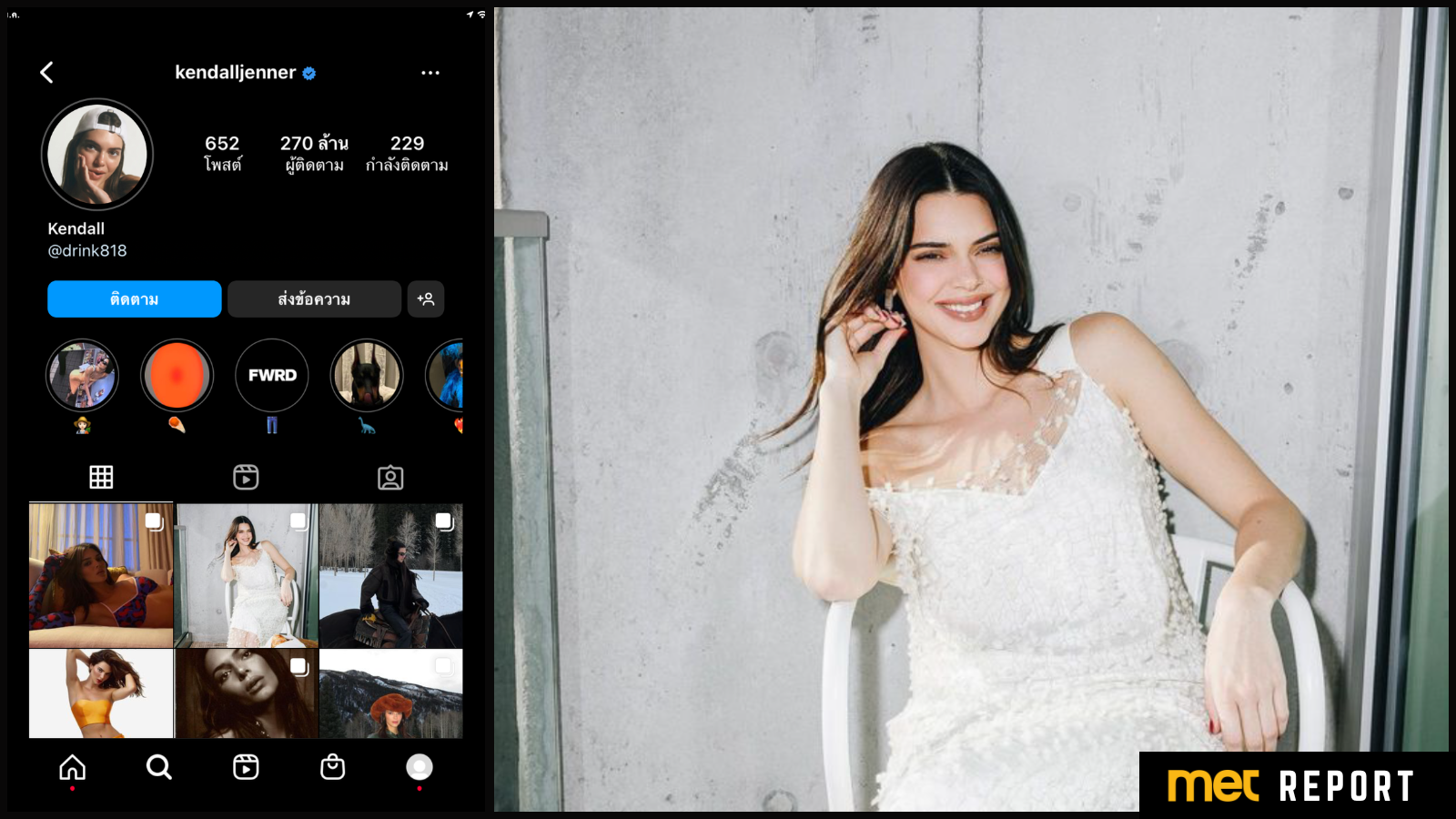
Task: Go back using the left arrow
Action: [x=47, y=72]
